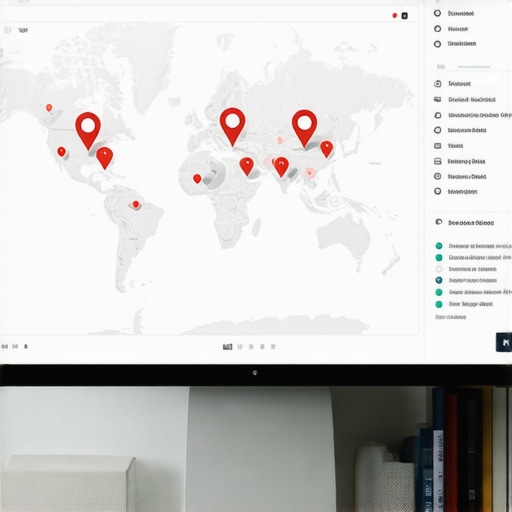Screen dimensions: 512x512
Task: Toggle the bottommost green legend circle
Action: (x=439, y=304)
